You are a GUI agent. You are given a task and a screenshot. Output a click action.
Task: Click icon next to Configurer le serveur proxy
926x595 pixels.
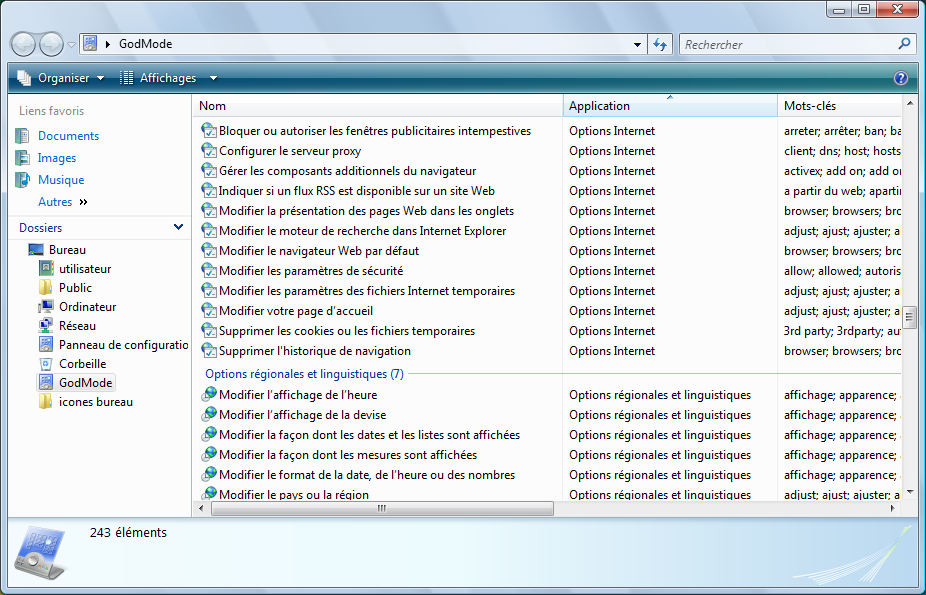(209, 151)
